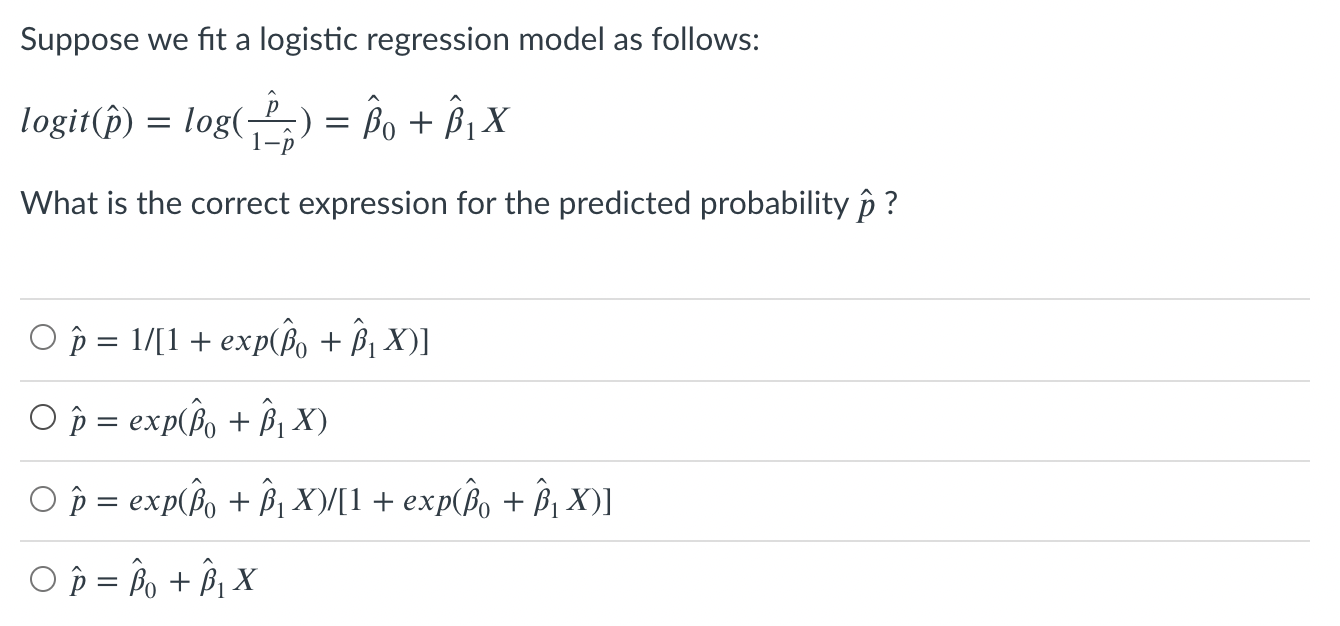Image resolution: width=1340 pixels, height=626 pixels.
Task: Click the exp term in the third option
Action: point(155,498)
